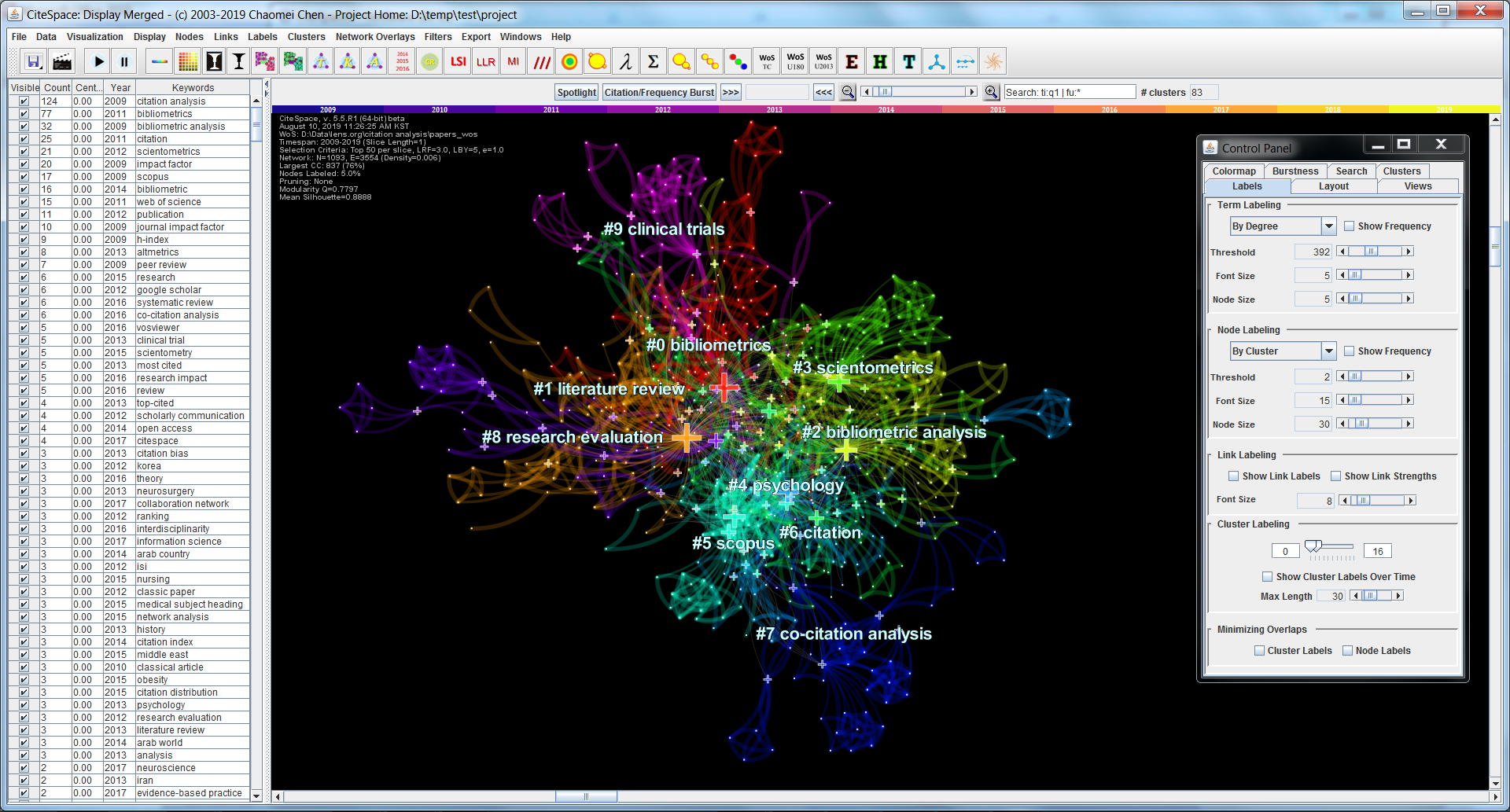Click the red letter E icon
1510x812 pixels.
tap(852, 61)
